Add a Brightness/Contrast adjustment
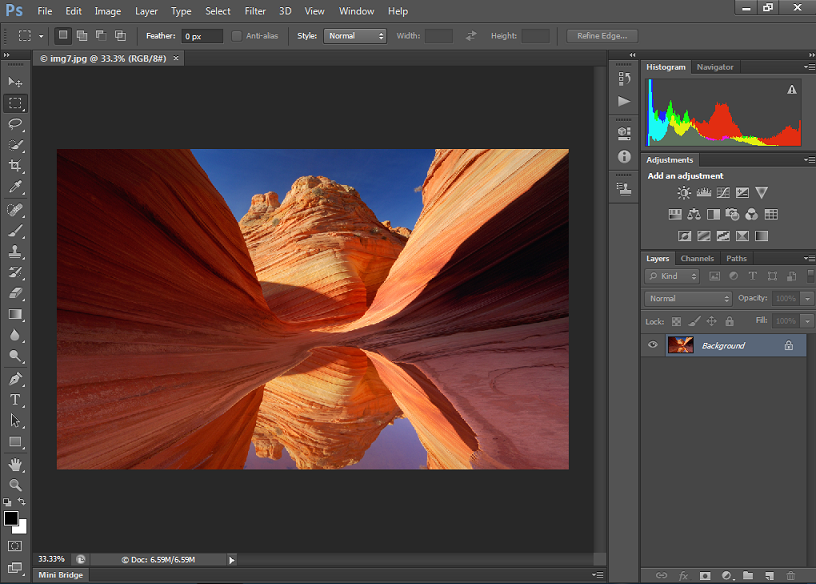The height and width of the screenshot is (584, 816). [x=684, y=192]
